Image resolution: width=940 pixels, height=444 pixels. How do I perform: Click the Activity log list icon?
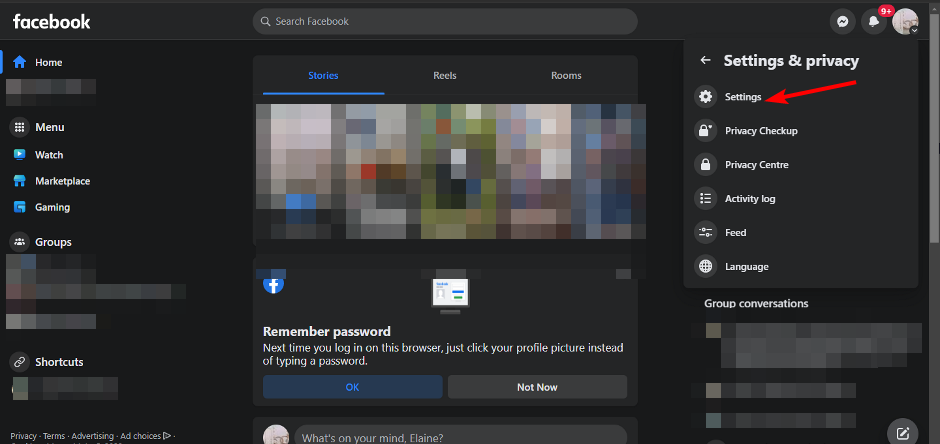[706, 198]
